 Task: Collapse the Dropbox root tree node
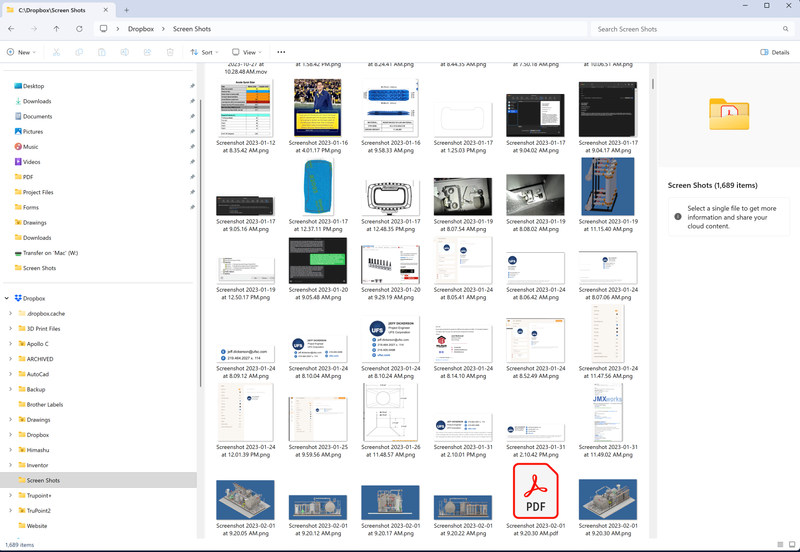tap(7, 298)
